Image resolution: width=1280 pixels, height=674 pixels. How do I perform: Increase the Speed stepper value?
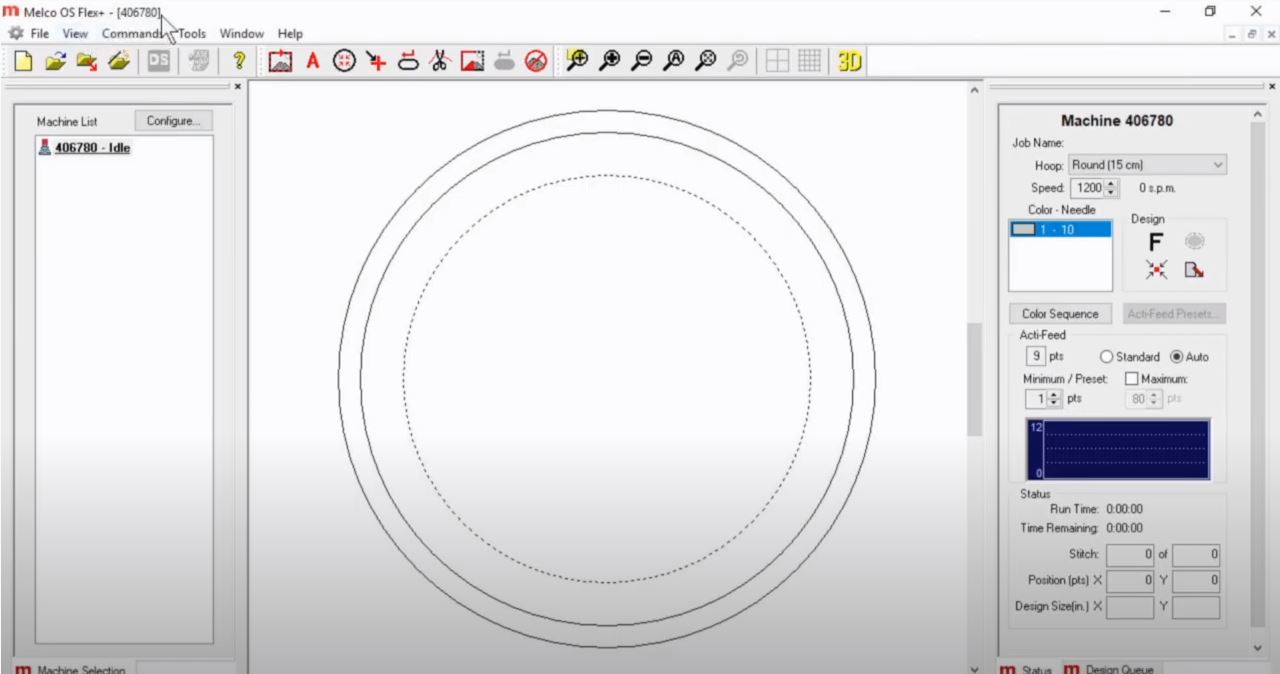pyautogui.click(x=1113, y=183)
